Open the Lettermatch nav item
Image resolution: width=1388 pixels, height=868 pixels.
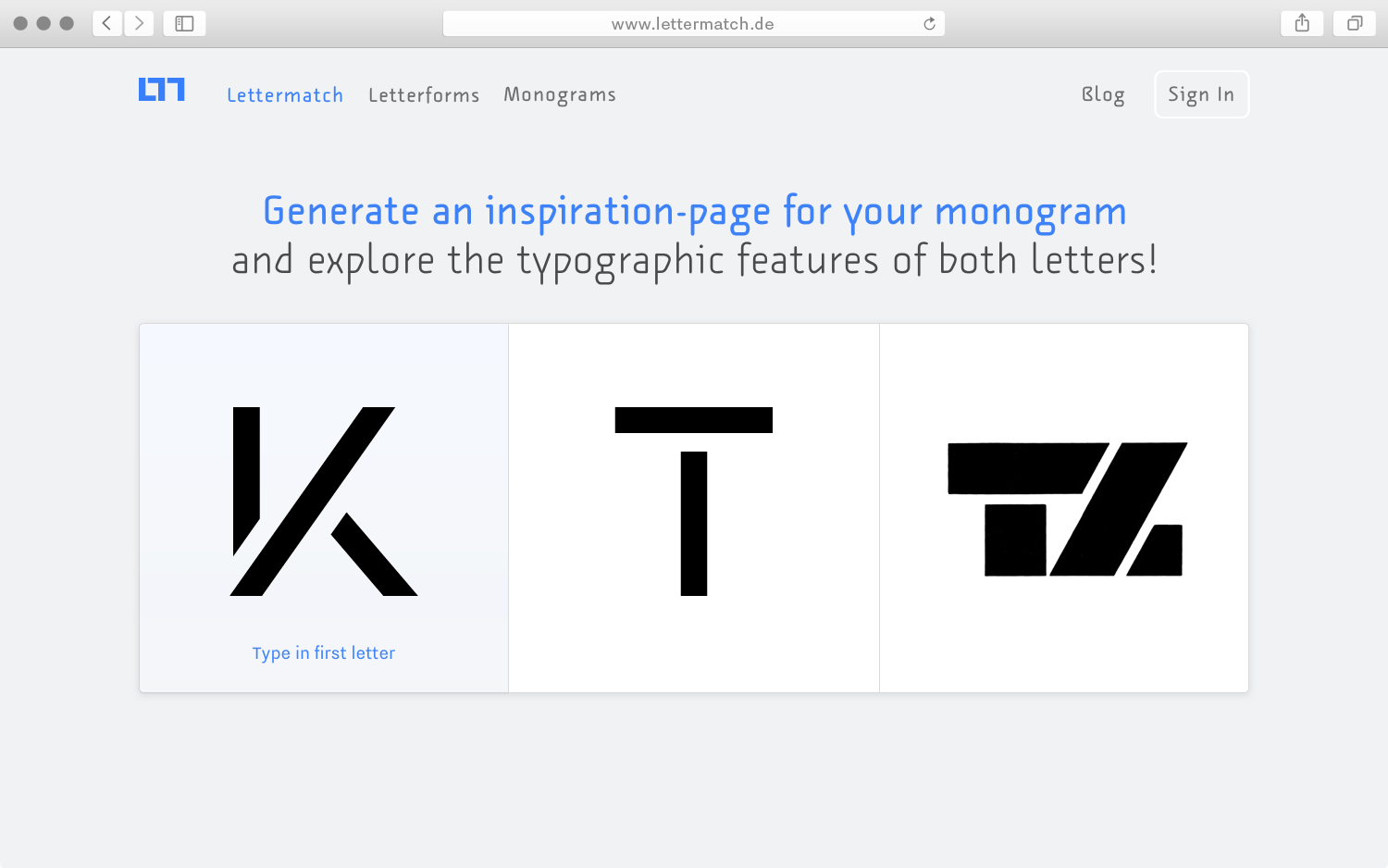pos(285,95)
